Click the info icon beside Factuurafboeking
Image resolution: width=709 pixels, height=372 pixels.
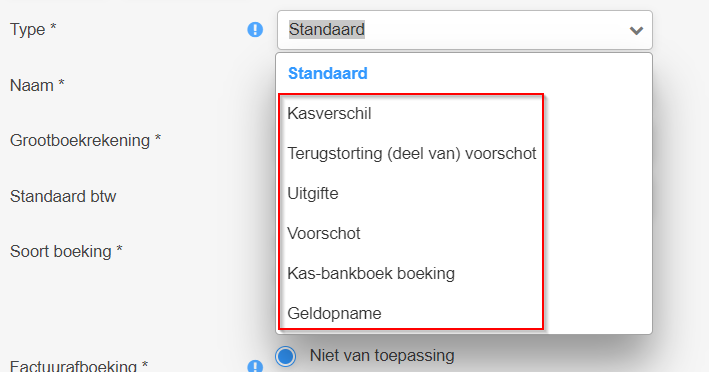(x=255, y=366)
